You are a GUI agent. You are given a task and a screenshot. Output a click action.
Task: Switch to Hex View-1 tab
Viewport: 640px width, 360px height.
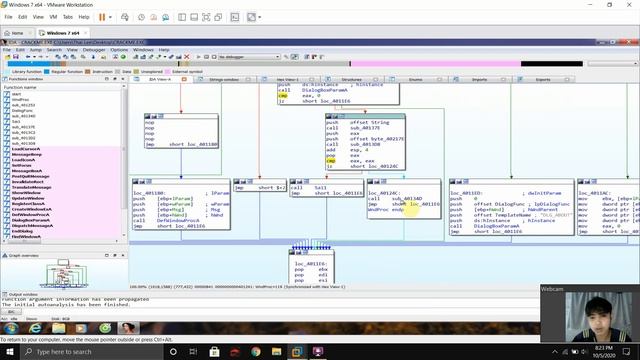coord(288,79)
